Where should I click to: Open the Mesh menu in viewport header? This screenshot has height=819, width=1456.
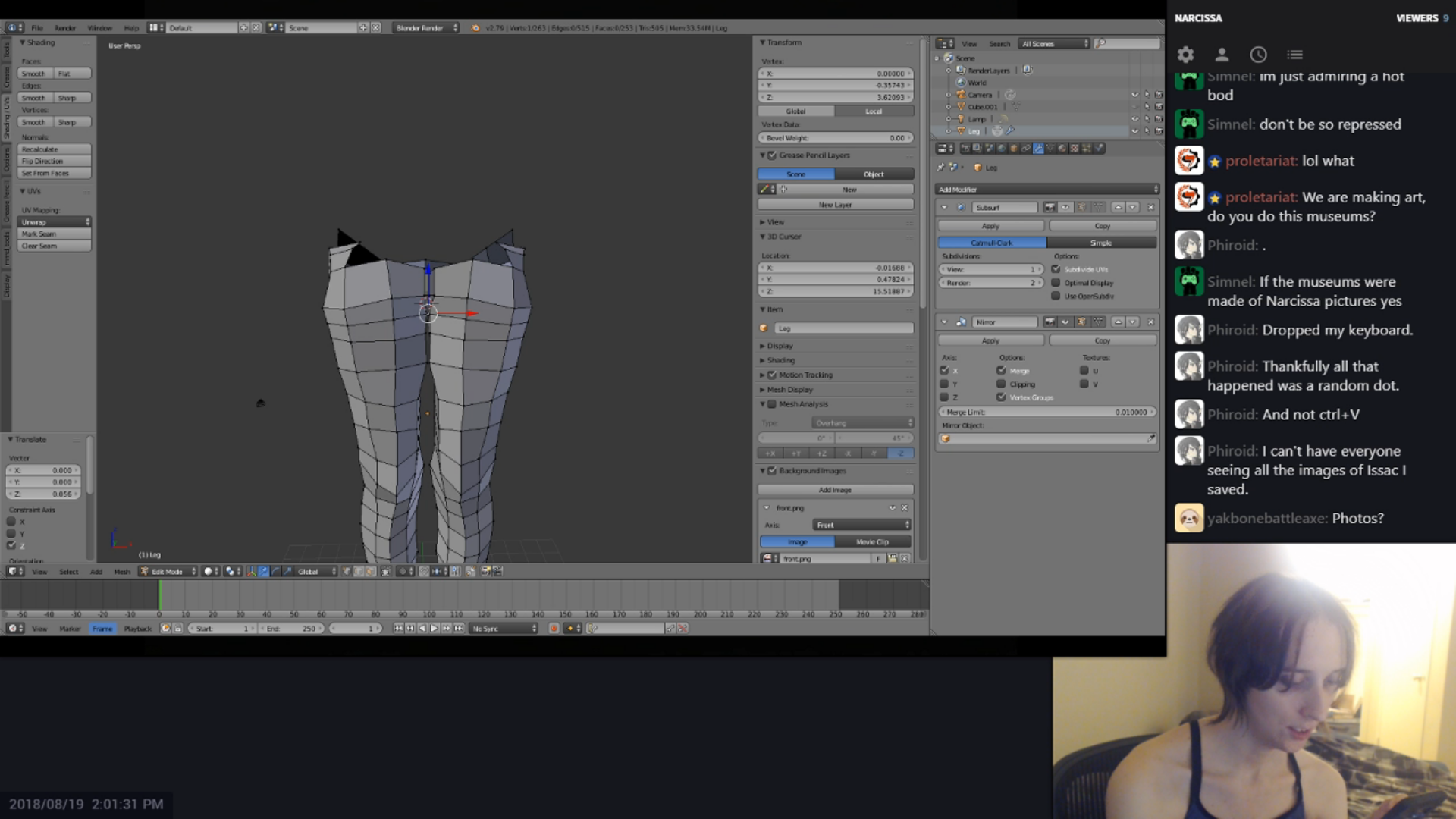click(121, 572)
